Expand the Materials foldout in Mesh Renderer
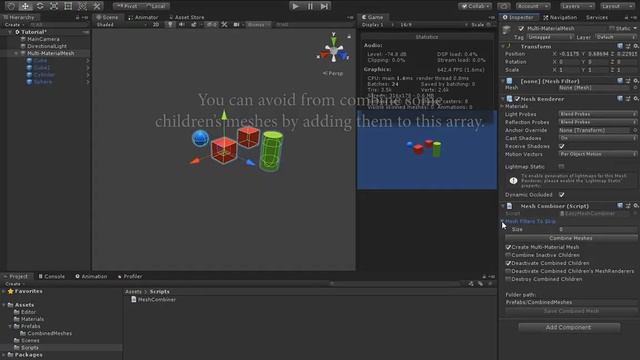Viewport: 640px width, 360px height. 502,106
